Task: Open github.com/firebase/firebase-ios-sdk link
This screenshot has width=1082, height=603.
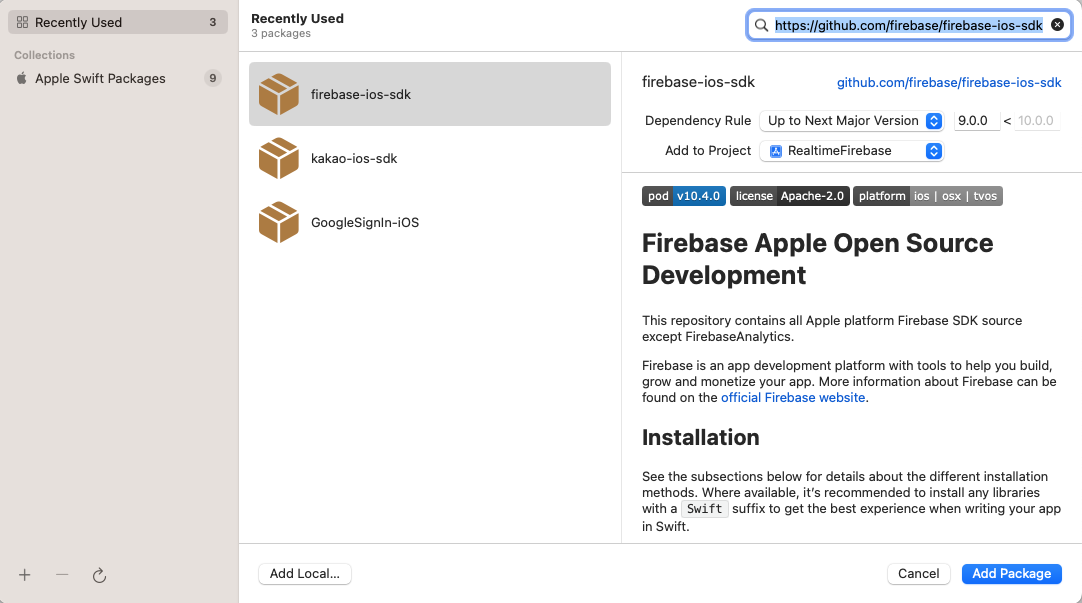Action: (x=949, y=83)
